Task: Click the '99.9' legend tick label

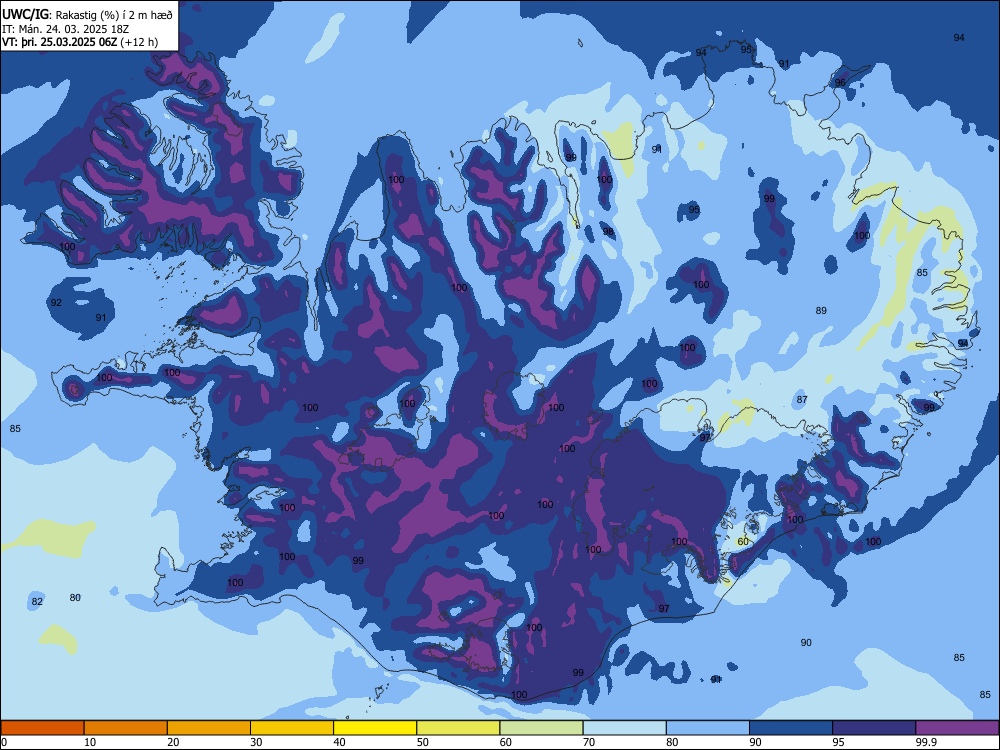Action: tap(926, 742)
